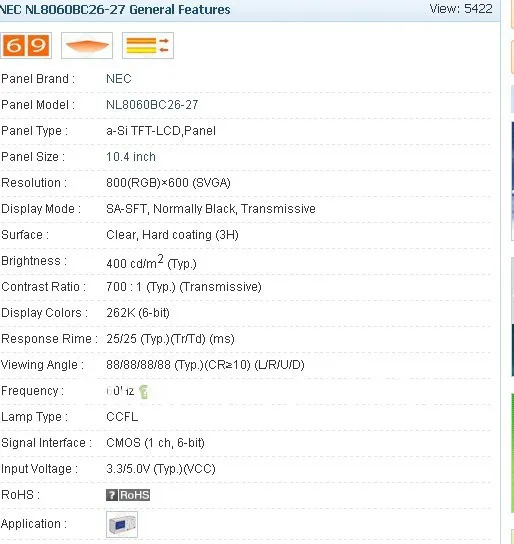This screenshot has width=514, height=544.
Task: Click the orange wide viewing angle icon
Action: tap(87, 45)
